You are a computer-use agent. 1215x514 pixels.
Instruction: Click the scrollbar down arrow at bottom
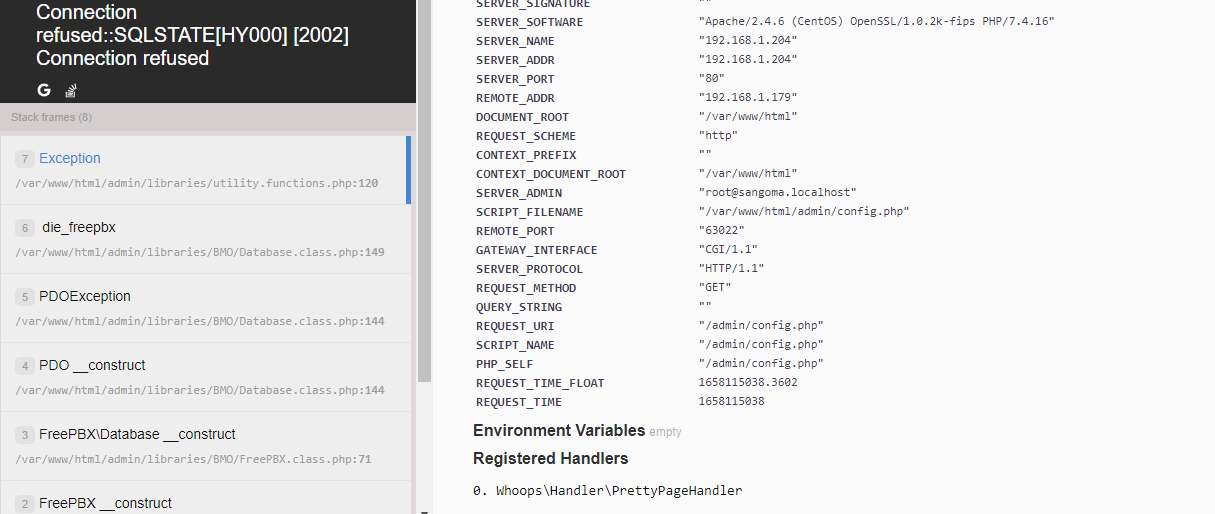[424, 509]
